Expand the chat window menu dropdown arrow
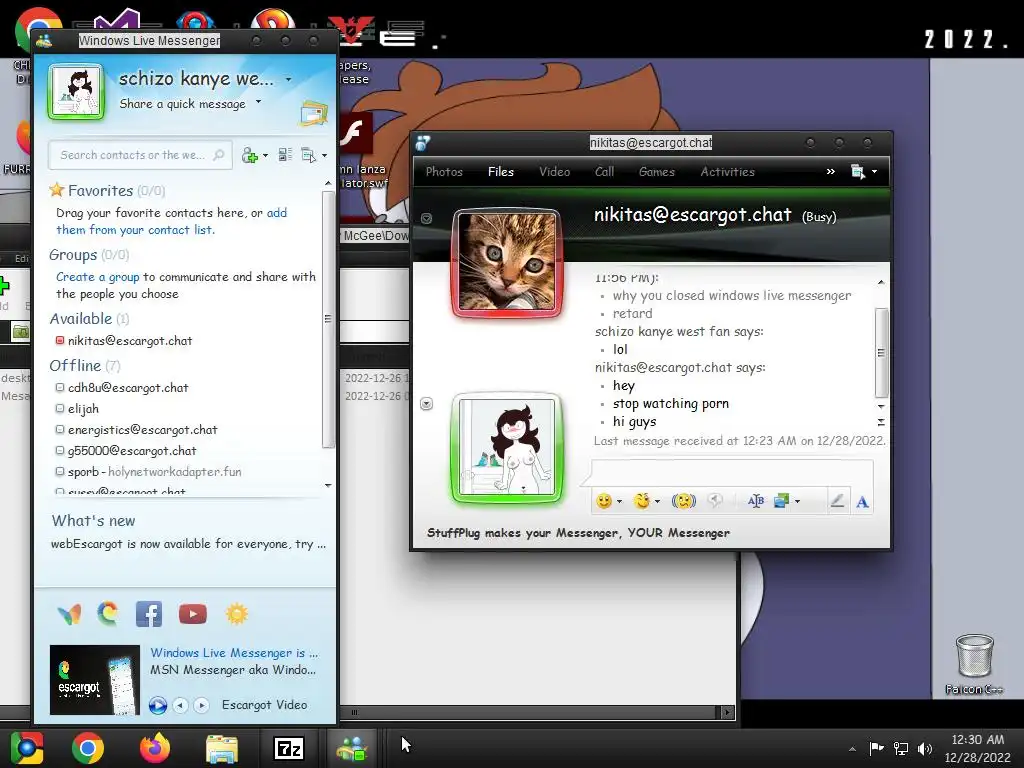 point(874,172)
